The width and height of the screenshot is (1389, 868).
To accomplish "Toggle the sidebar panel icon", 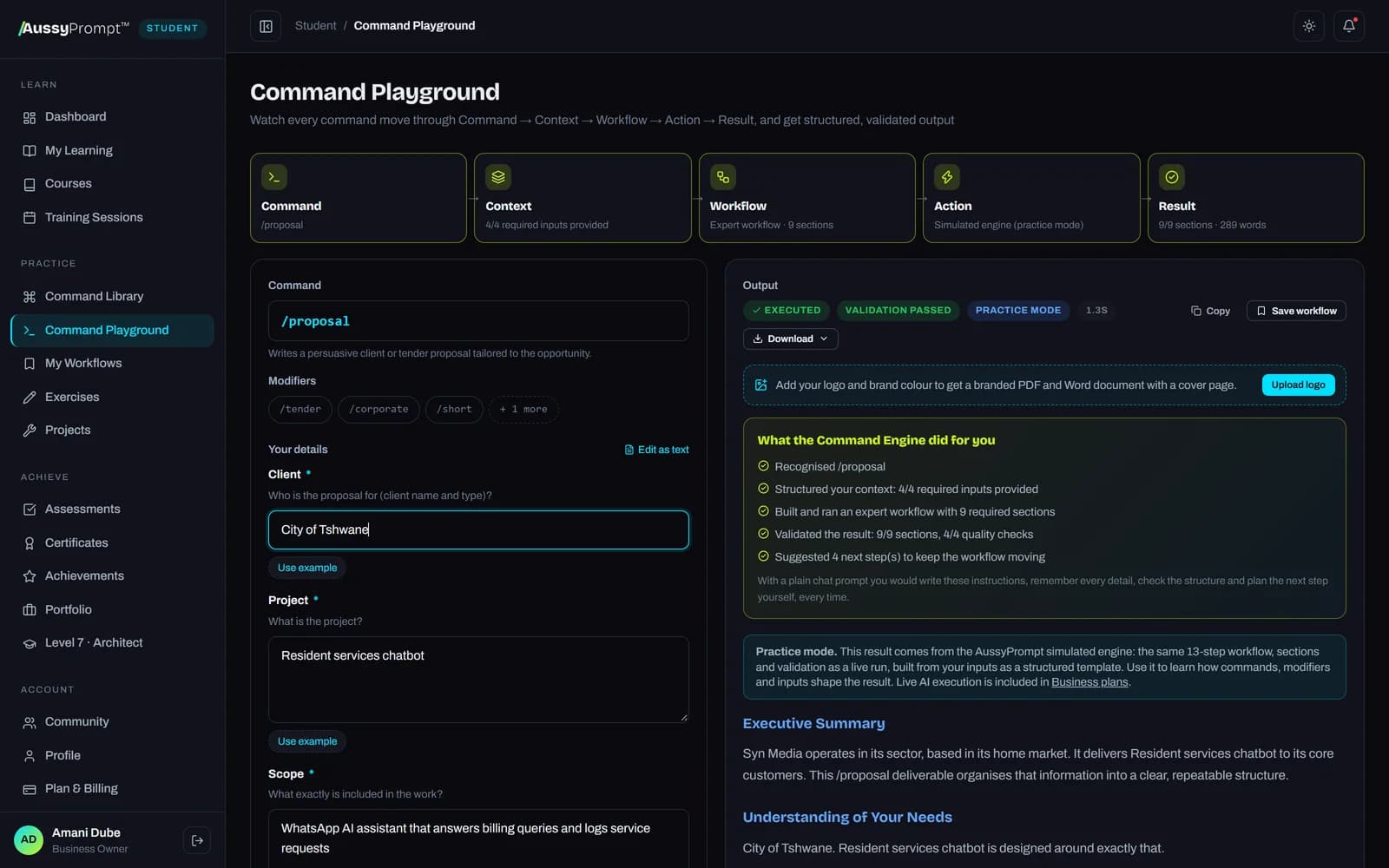I will pos(266,26).
